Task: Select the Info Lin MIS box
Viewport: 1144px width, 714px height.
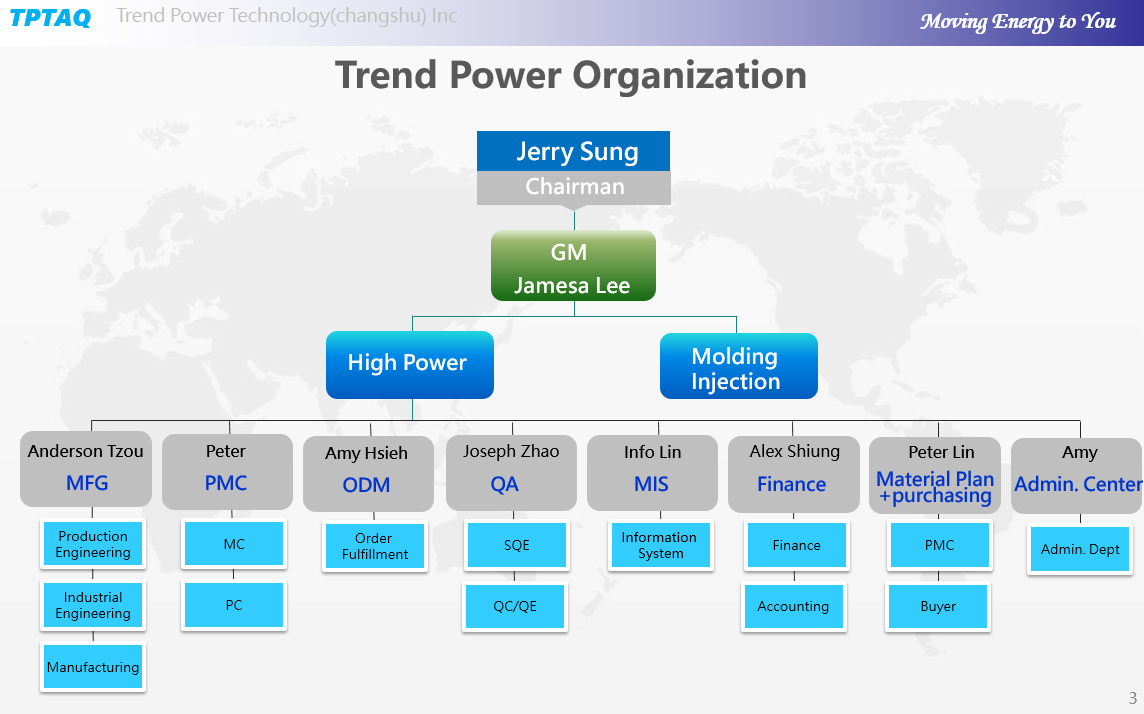Action: coord(652,473)
